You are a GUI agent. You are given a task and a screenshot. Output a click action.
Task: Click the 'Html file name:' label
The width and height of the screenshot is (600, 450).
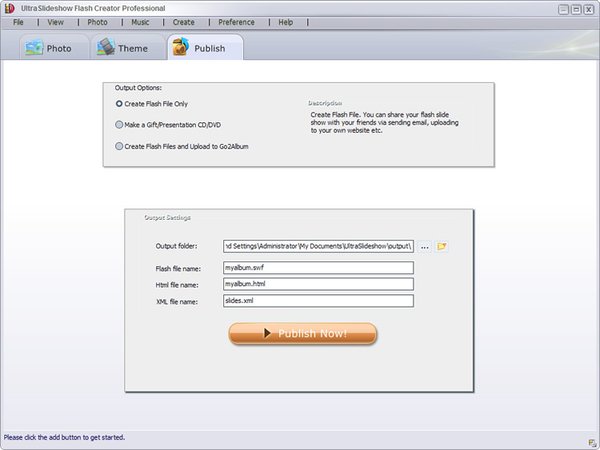[x=177, y=285]
